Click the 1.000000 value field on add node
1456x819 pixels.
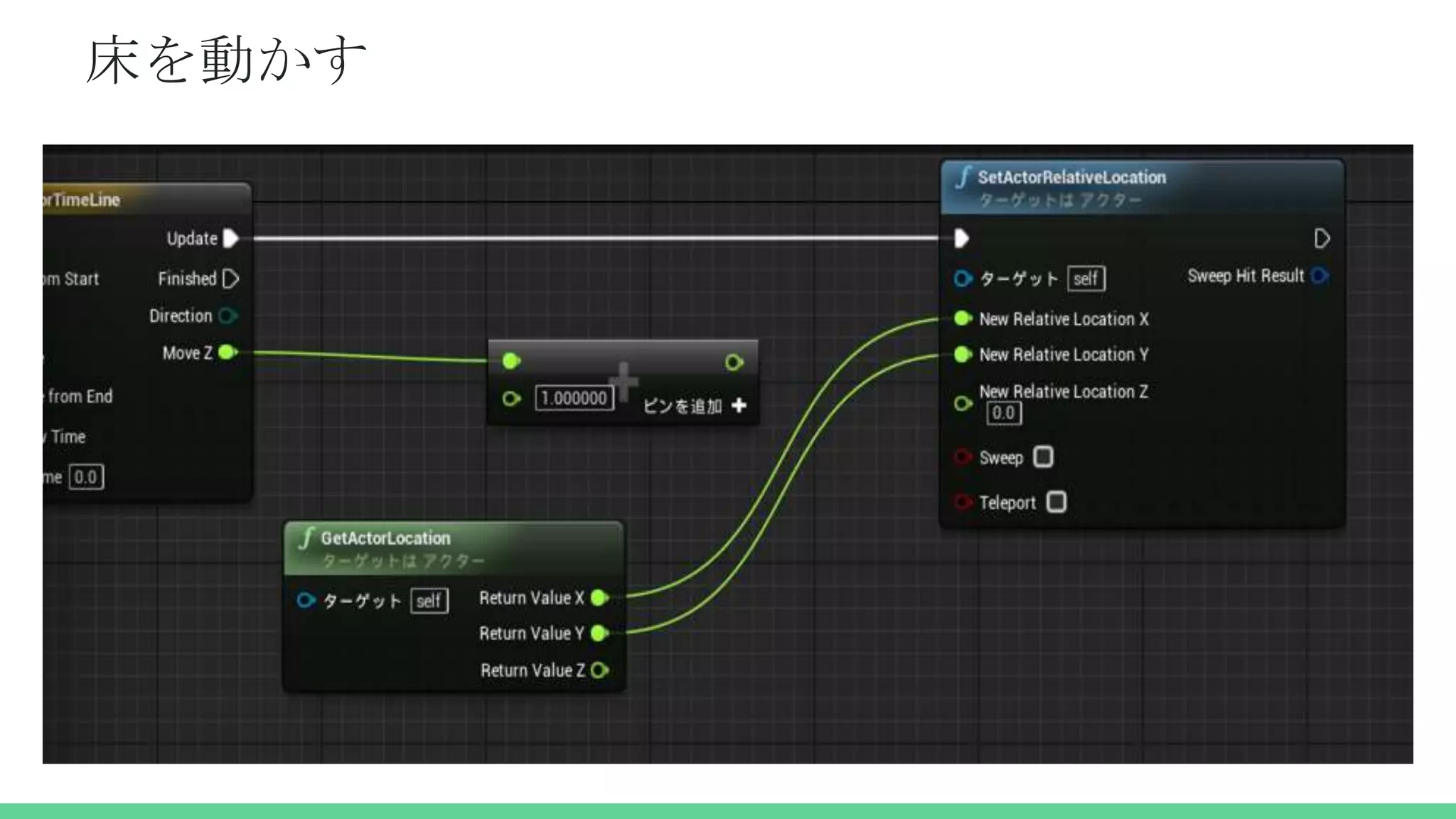pos(574,398)
